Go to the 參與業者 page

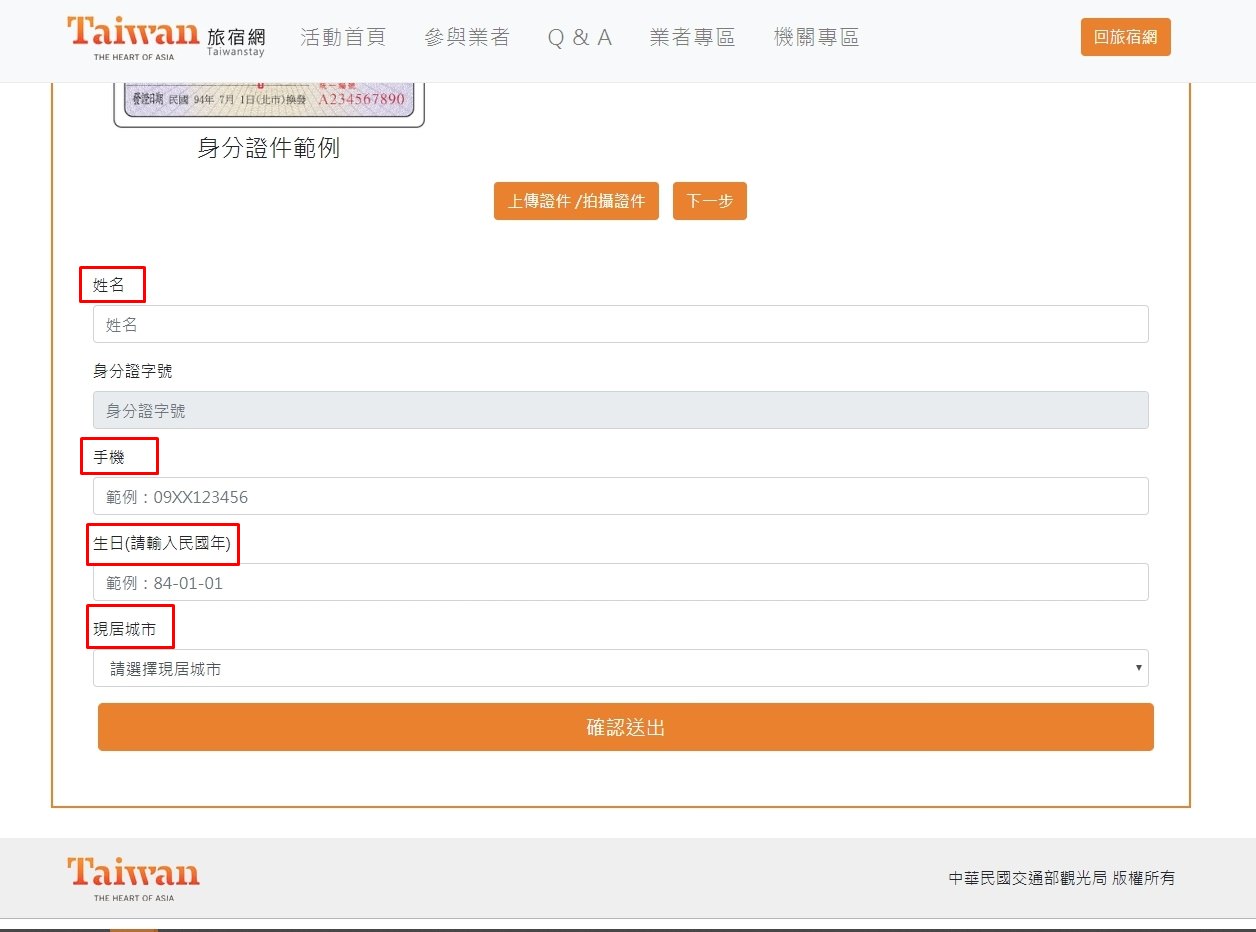pos(467,38)
